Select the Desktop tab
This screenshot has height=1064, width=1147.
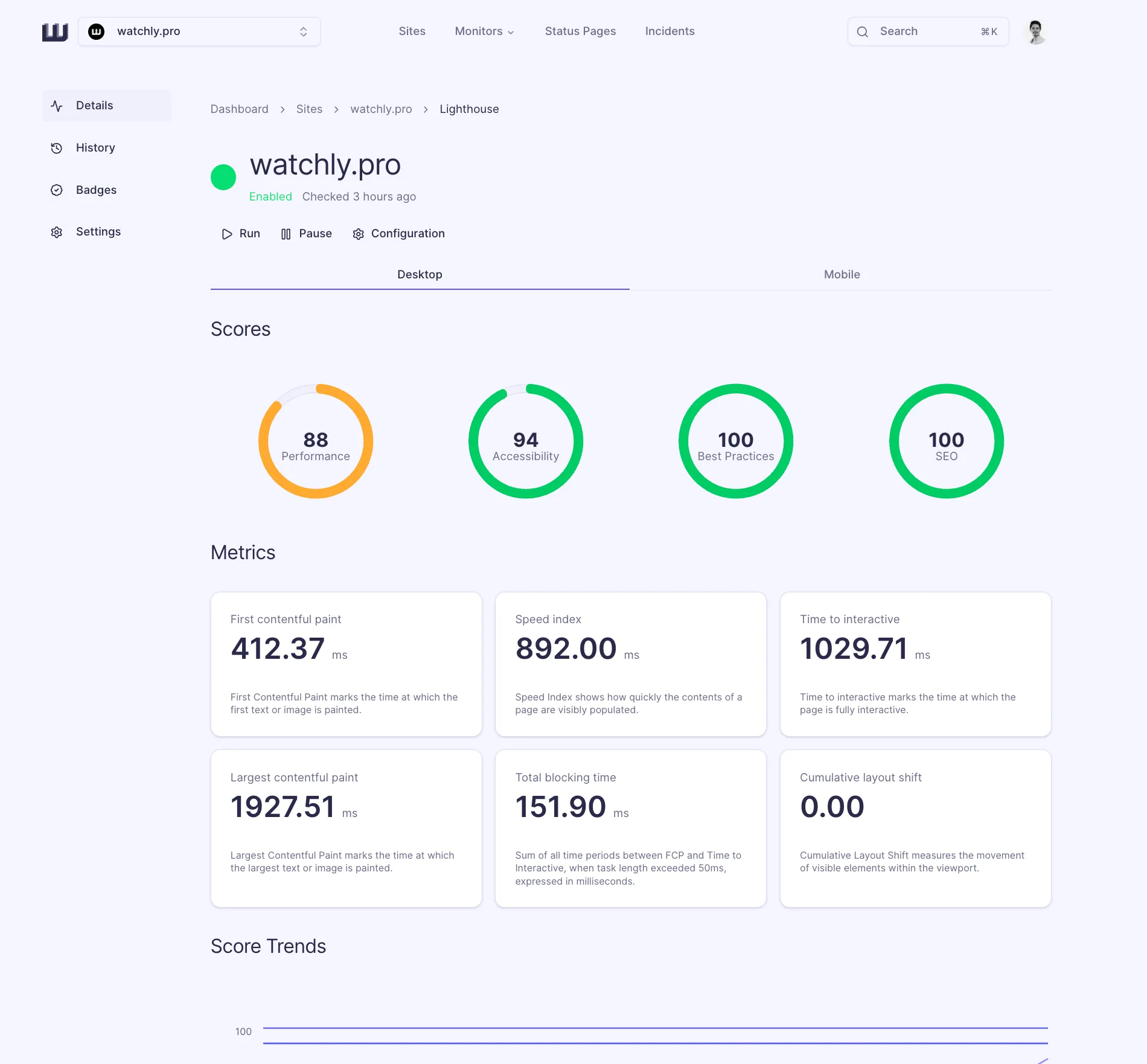(420, 275)
